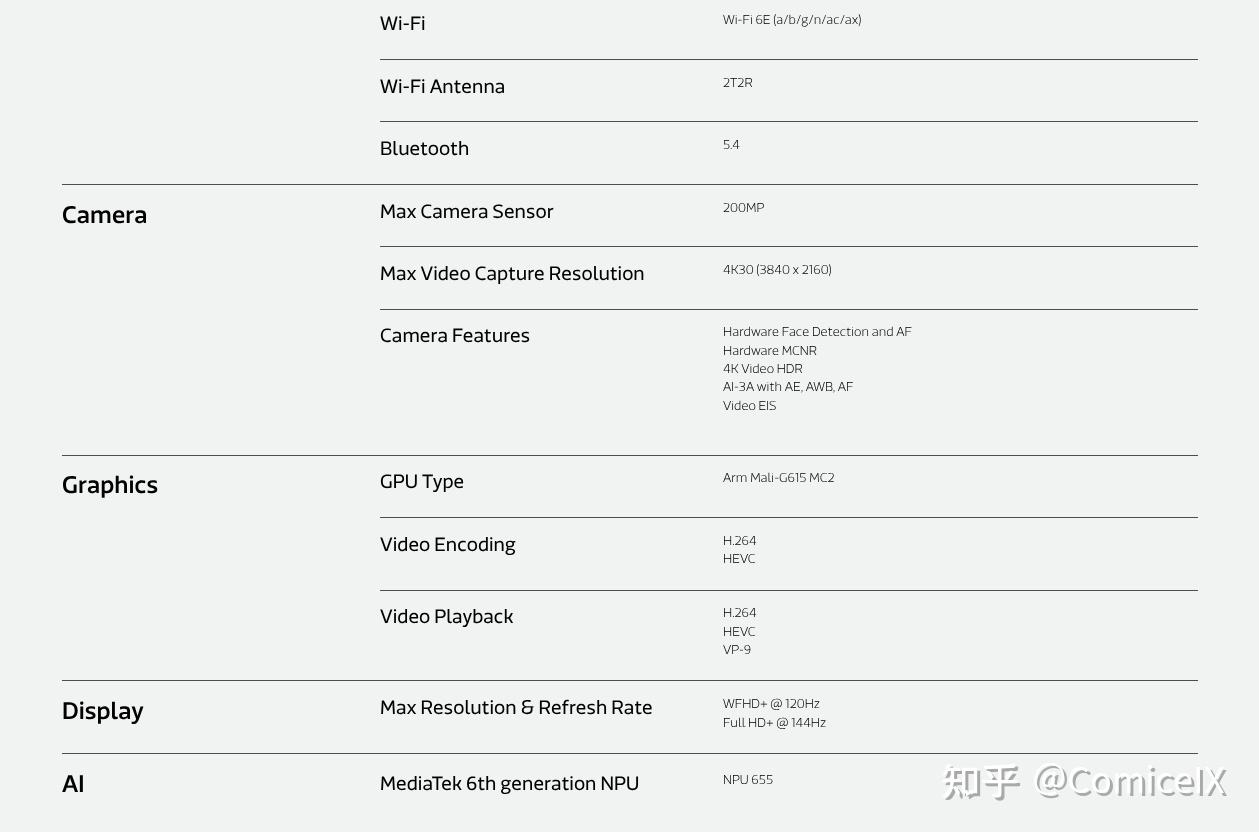Viewport: 1259px width, 832px height.
Task: Click the ComiceIX Zhihu watermark
Action: pos(1085,781)
